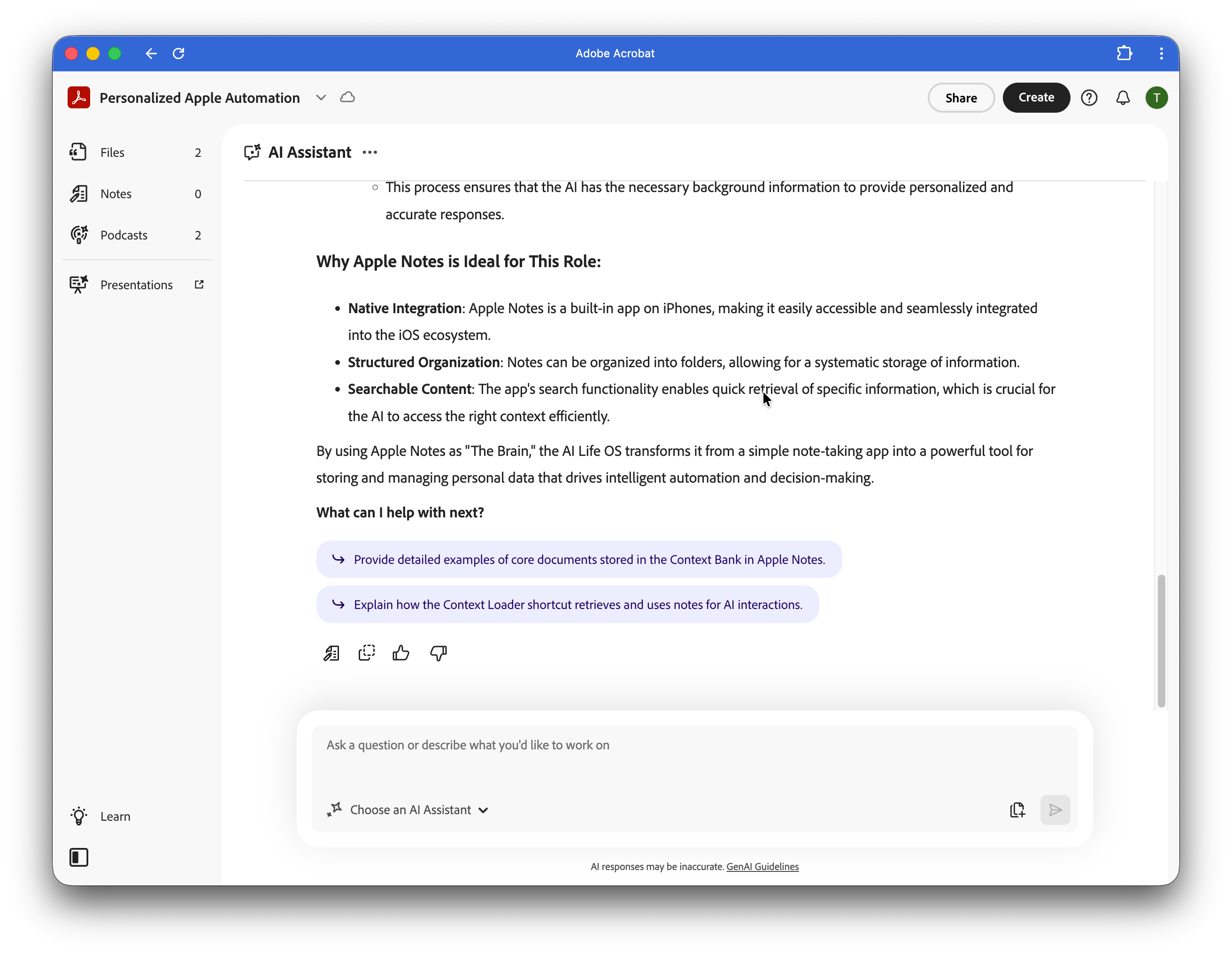Open the AI Assistant more options menu
Viewport: 1232px width, 955px height.
point(370,152)
